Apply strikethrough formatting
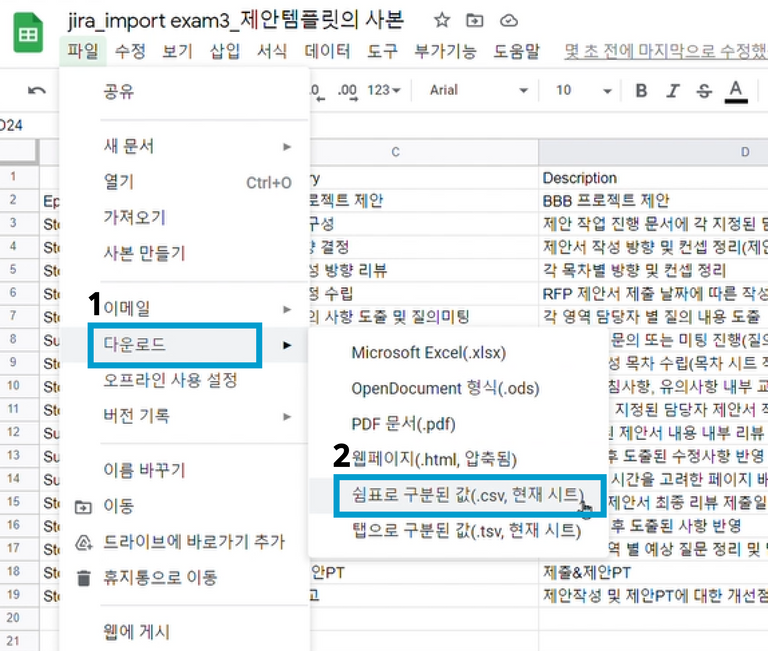Image resolution: width=768 pixels, height=651 pixels. pos(704,91)
